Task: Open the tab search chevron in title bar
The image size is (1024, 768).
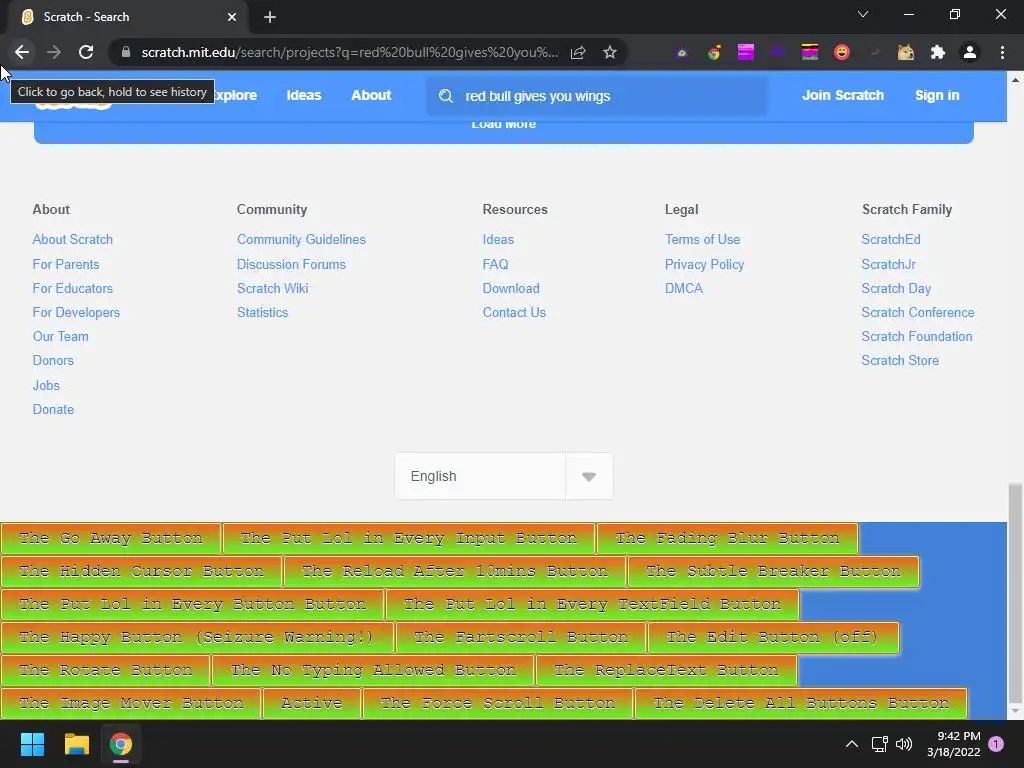Action: click(x=863, y=14)
